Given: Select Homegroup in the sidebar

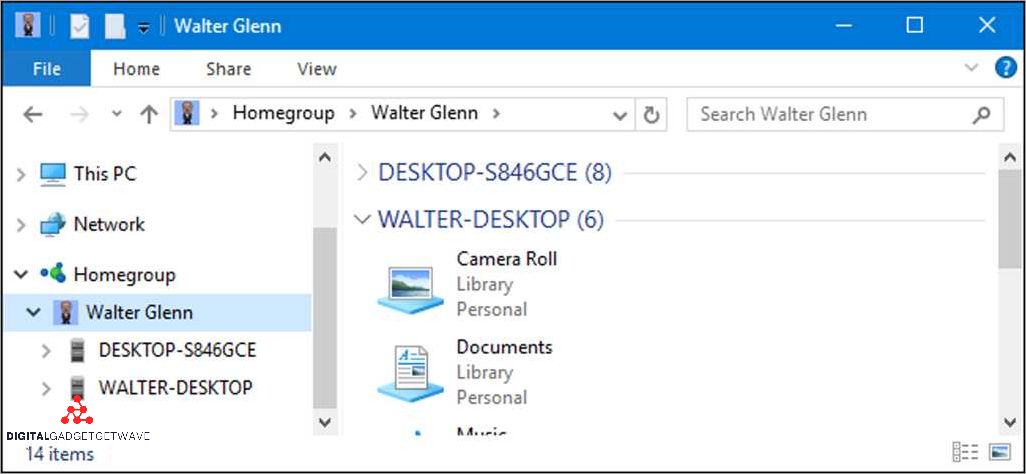Looking at the screenshot, I should coord(124,274).
